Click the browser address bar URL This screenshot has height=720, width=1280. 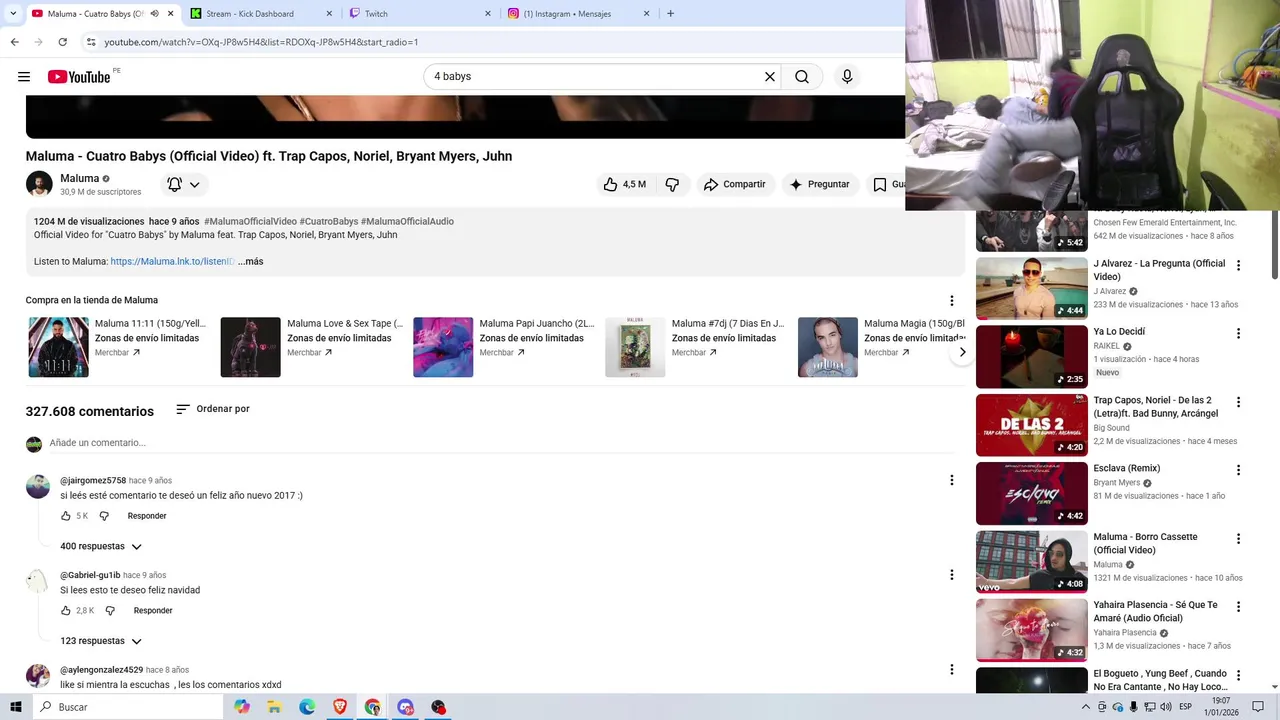(261, 42)
